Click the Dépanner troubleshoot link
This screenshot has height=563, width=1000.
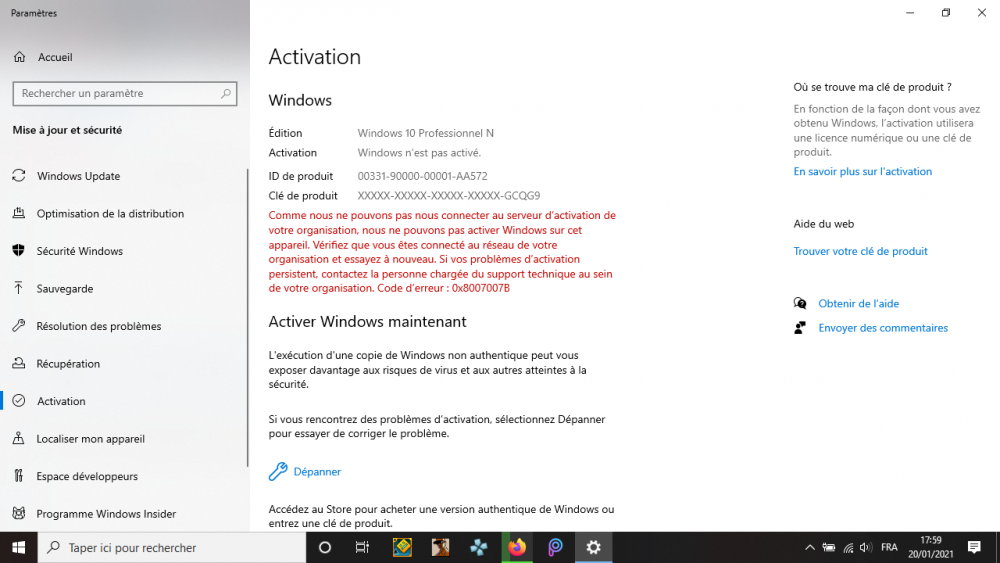pyautogui.click(x=317, y=472)
